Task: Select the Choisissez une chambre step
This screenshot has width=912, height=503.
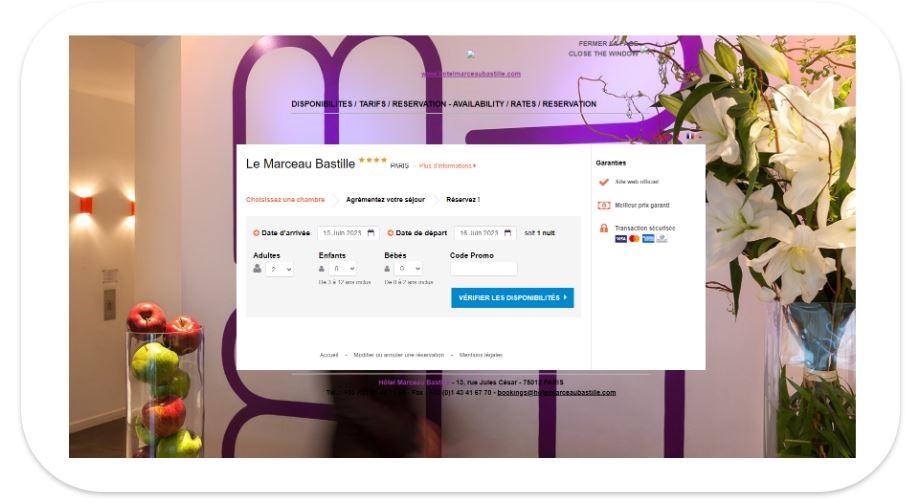Action: click(x=285, y=199)
